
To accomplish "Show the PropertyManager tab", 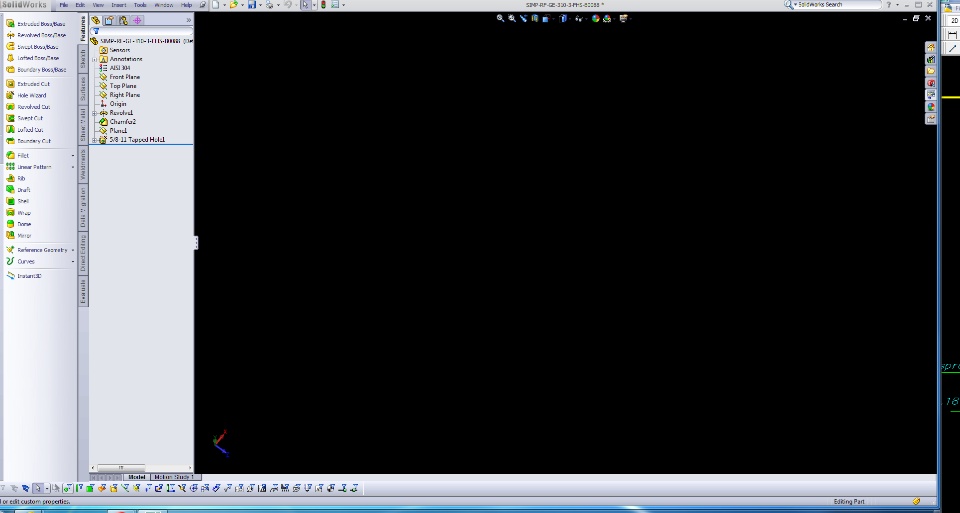I will (x=110, y=20).
